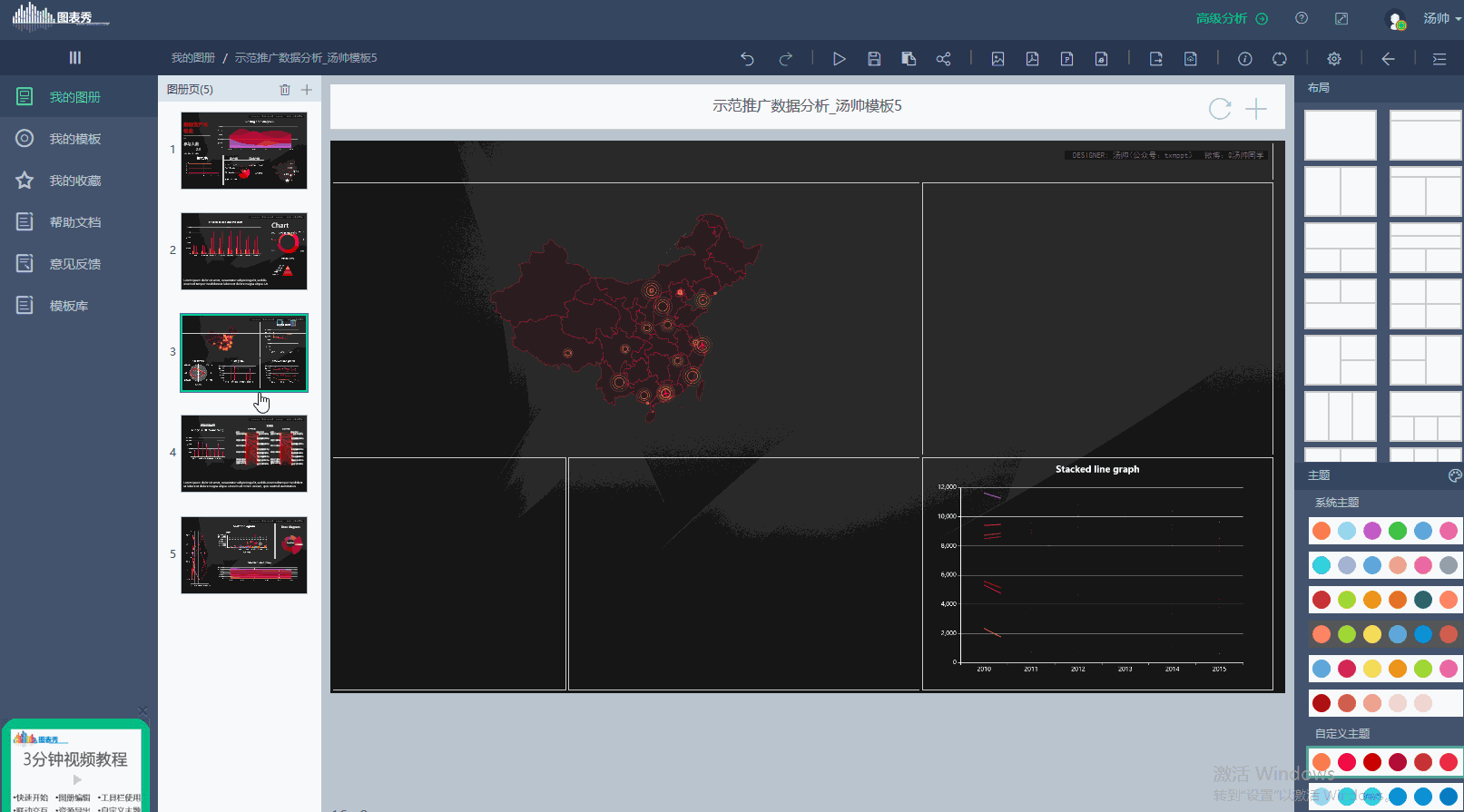The width and height of the screenshot is (1464, 812).
Task: Click the info icon in the toolbar
Action: (x=1244, y=59)
